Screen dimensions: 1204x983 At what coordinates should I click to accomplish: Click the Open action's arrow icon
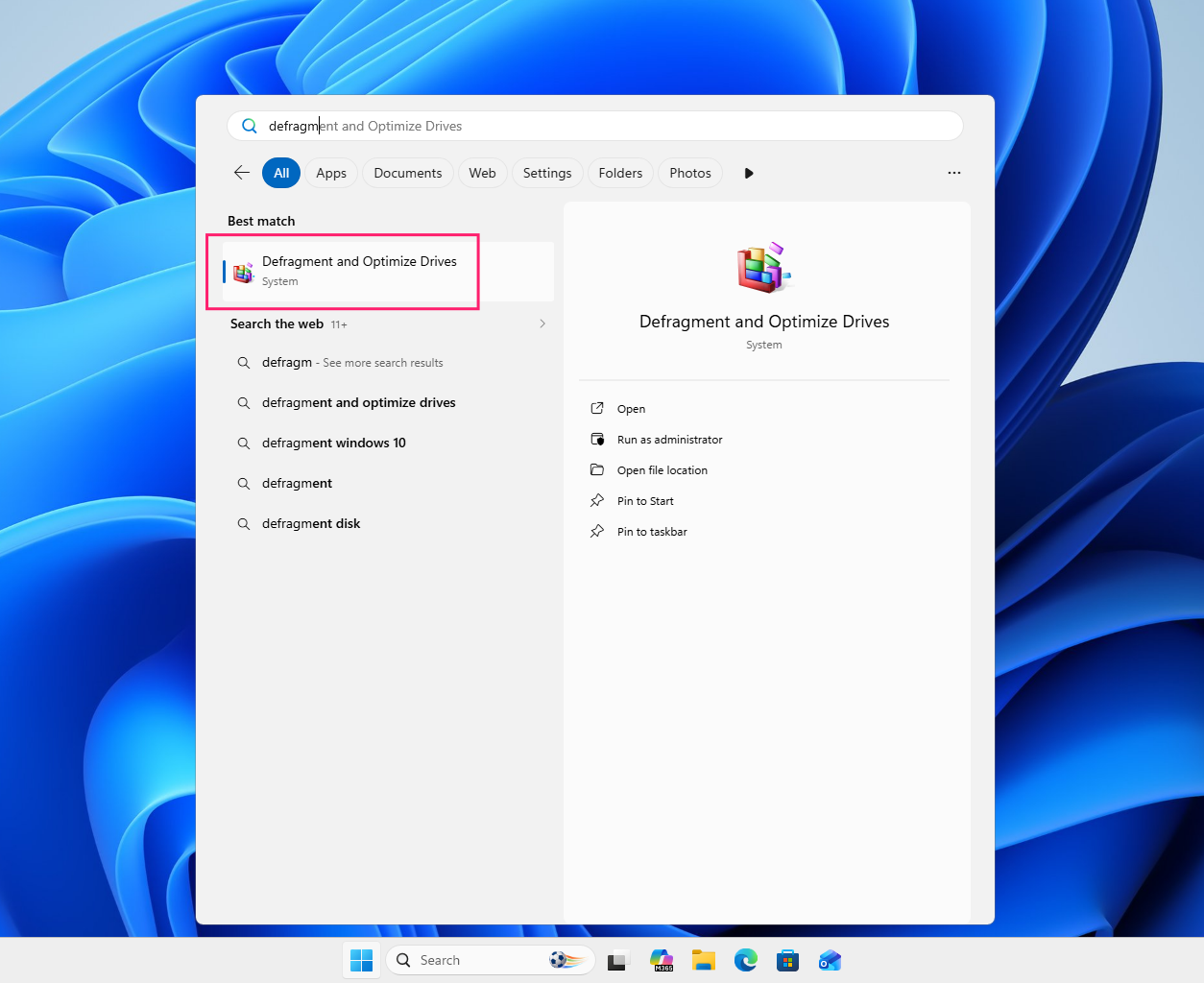coord(597,408)
